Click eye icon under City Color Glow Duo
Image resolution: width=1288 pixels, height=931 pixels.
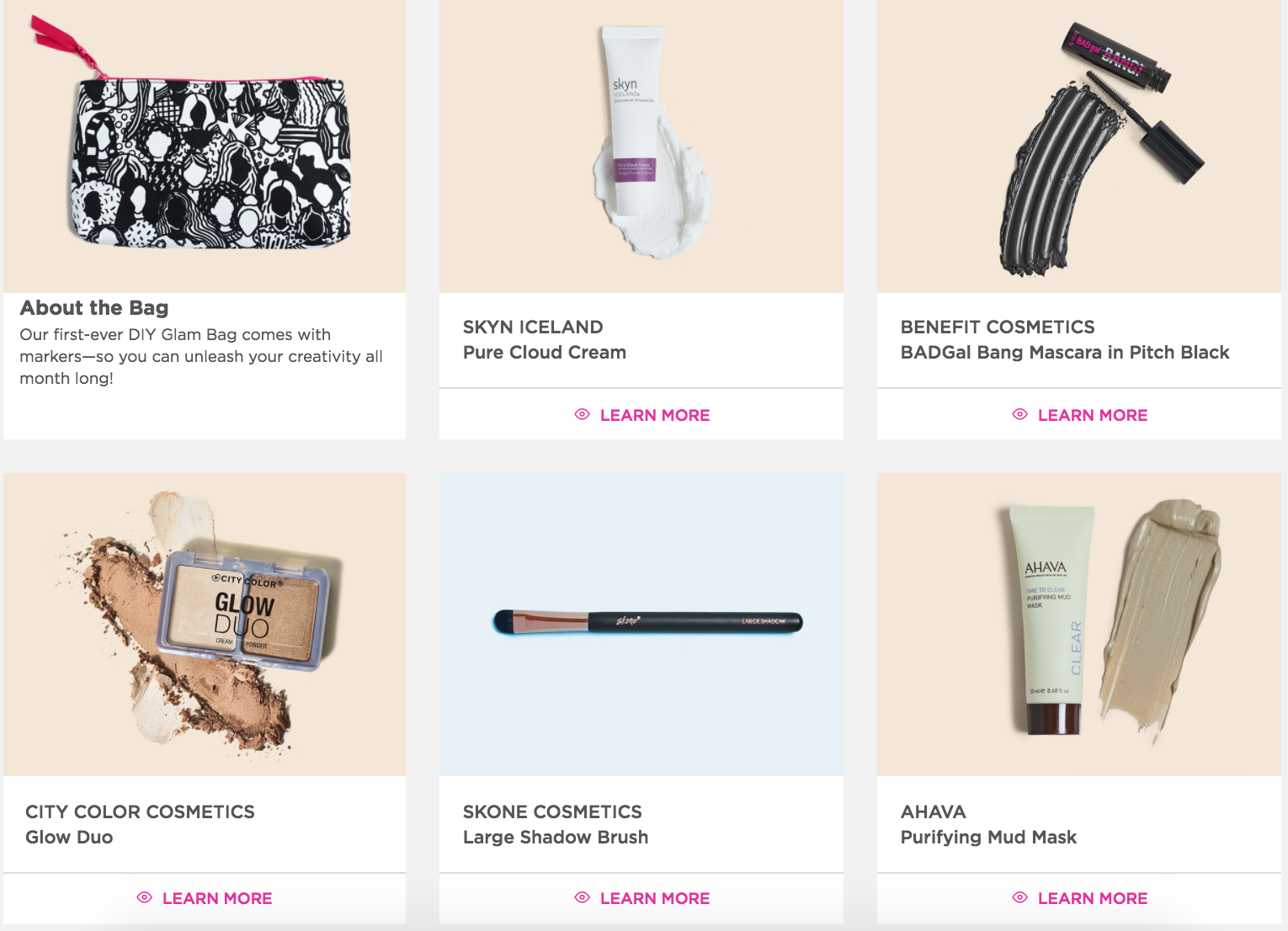[x=144, y=897]
